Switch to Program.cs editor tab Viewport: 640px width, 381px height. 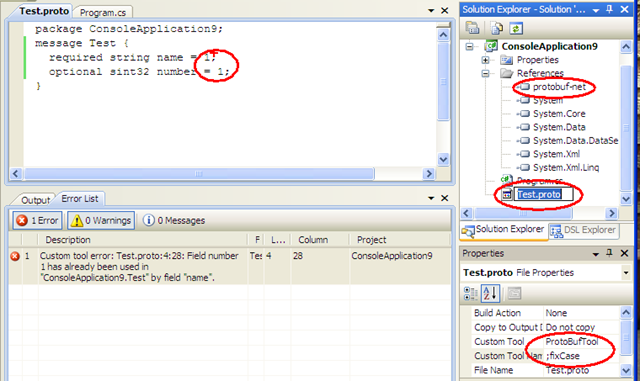click(103, 13)
